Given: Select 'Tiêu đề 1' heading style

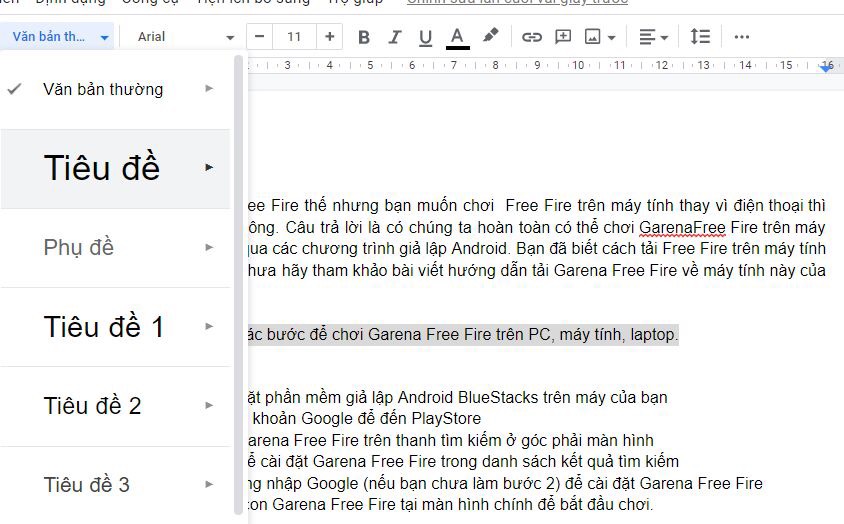Looking at the screenshot, I should [115, 327].
